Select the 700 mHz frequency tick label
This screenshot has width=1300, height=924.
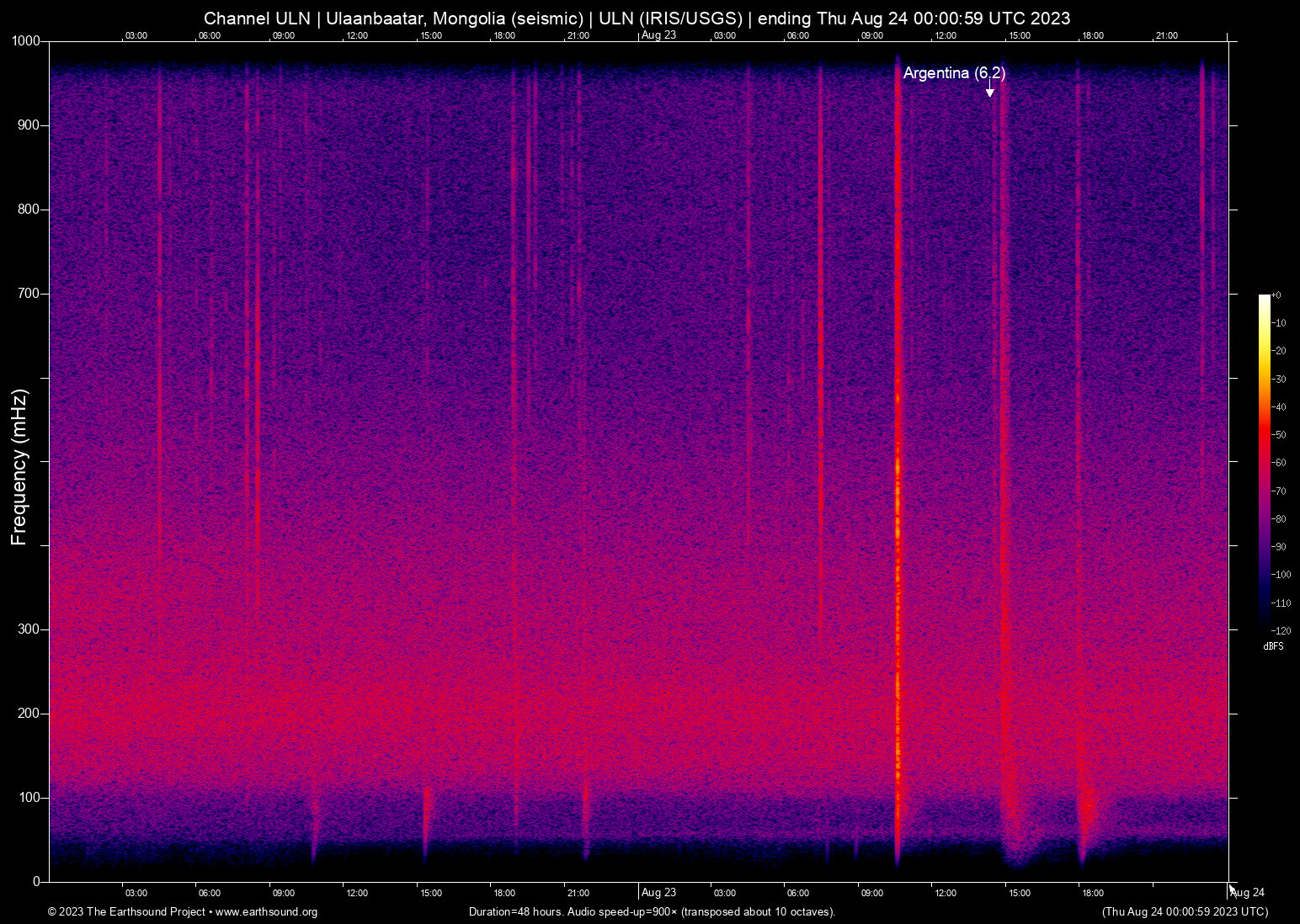(x=29, y=294)
